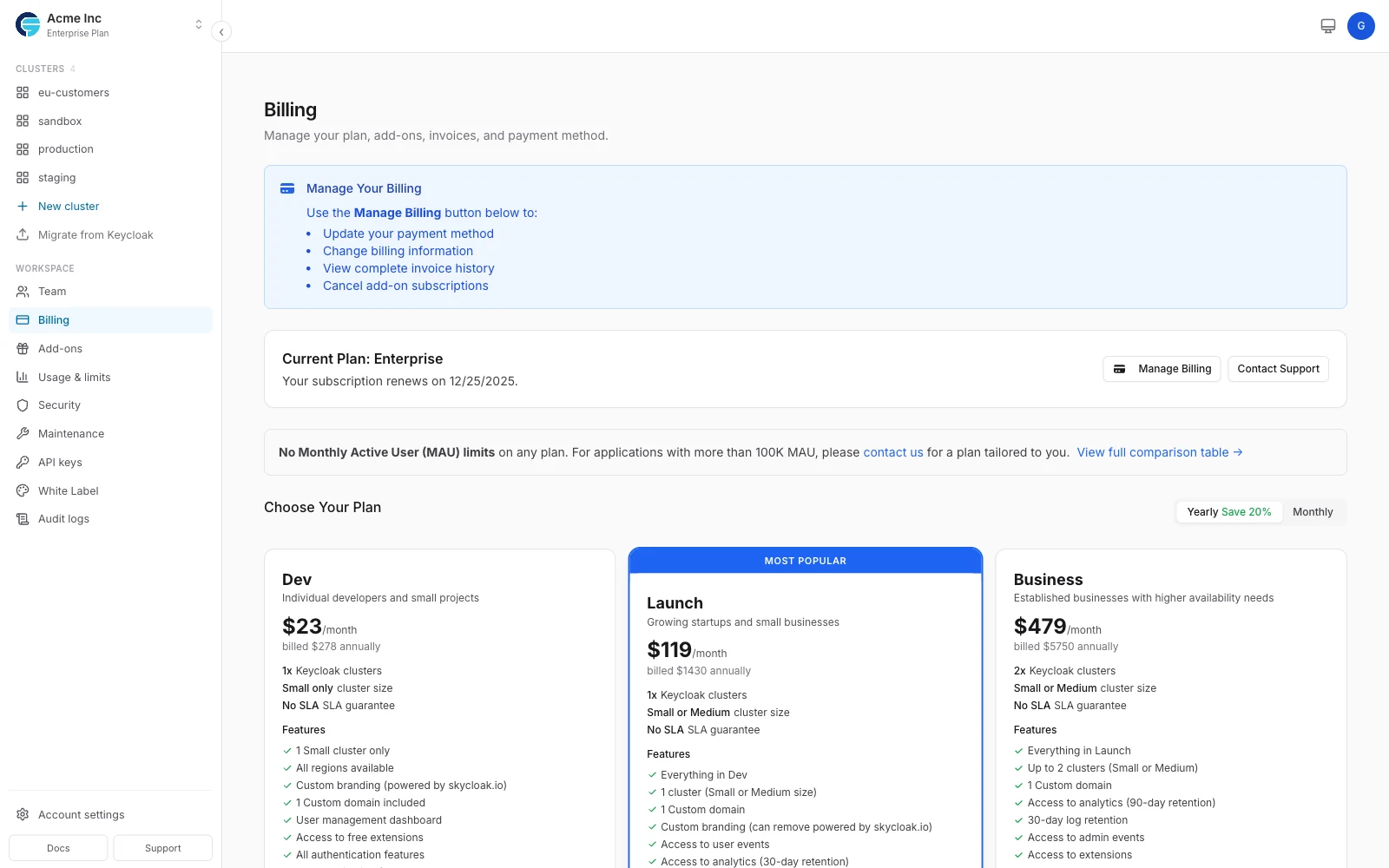The width and height of the screenshot is (1389, 868).
Task: Select the Dev plan heading
Action: click(297, 580)
